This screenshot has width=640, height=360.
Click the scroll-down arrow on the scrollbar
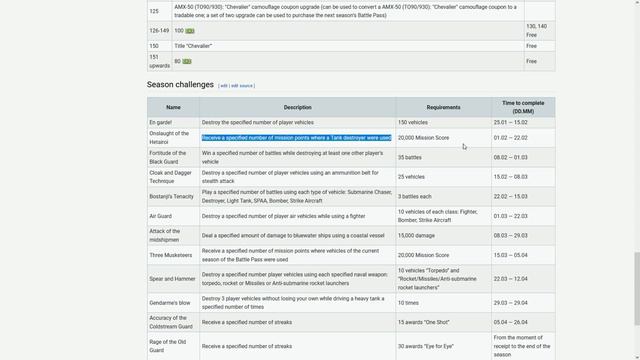coord(637,357)
